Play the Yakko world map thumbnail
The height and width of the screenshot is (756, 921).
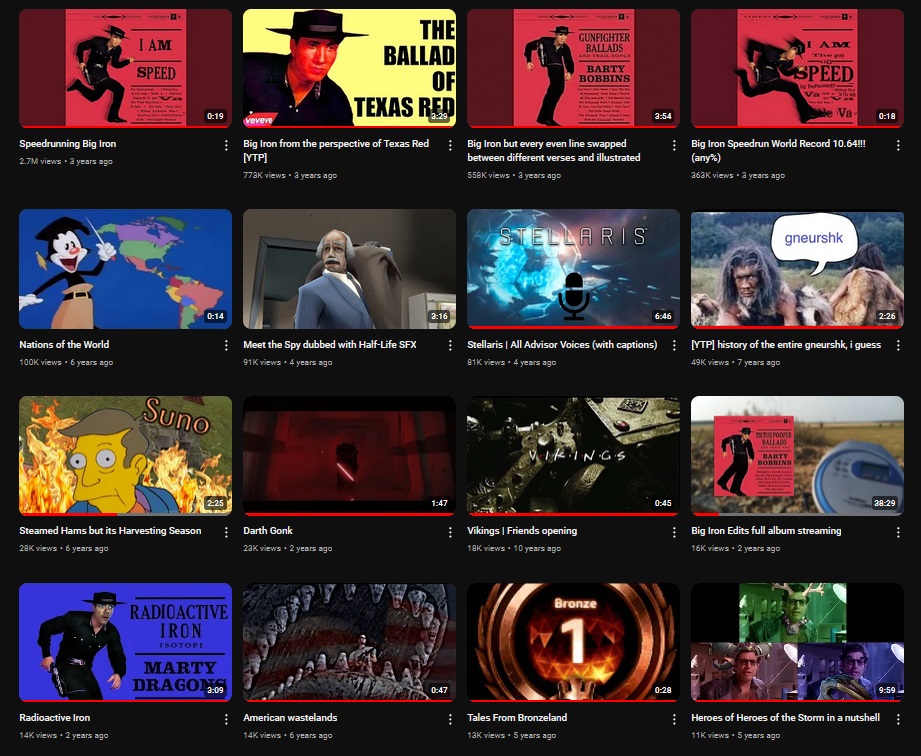tap(125, 268)
